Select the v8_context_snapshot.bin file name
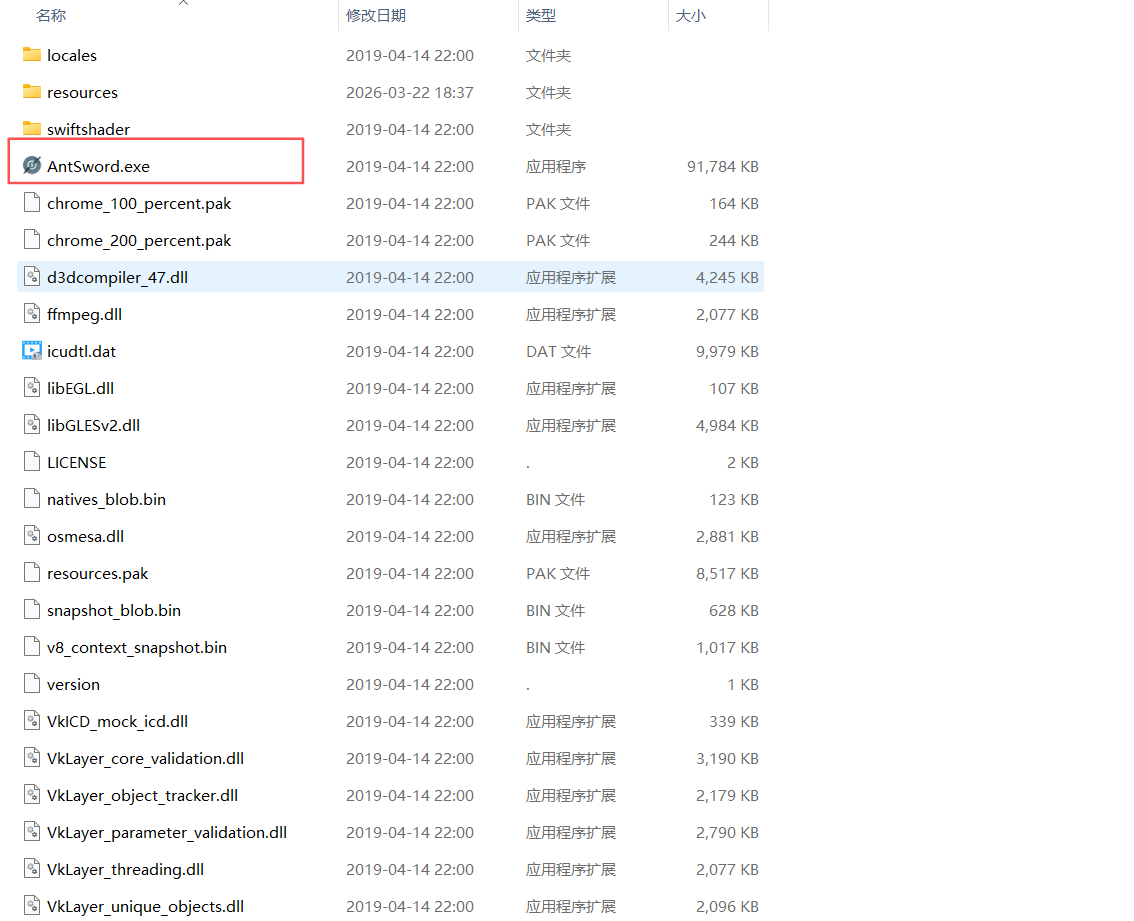Image resolution: width=1134 pixels, height=921 pixels. point(137,648)
